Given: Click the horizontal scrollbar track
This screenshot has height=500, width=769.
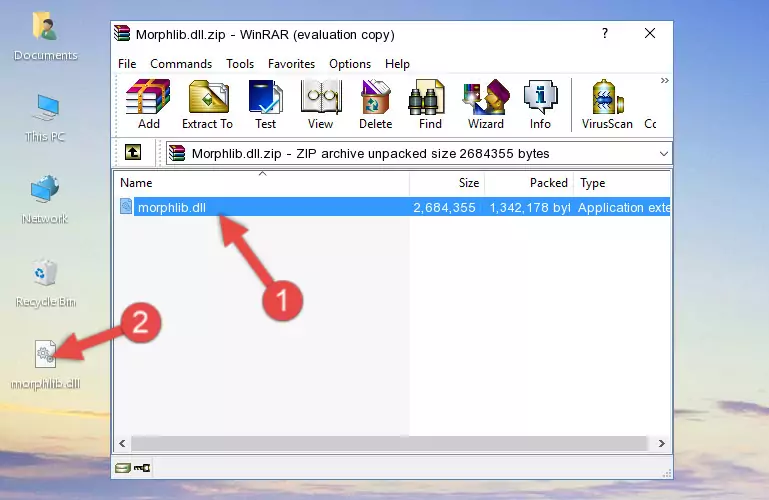Looking at the screenshot, I should [x=389, y=443].
